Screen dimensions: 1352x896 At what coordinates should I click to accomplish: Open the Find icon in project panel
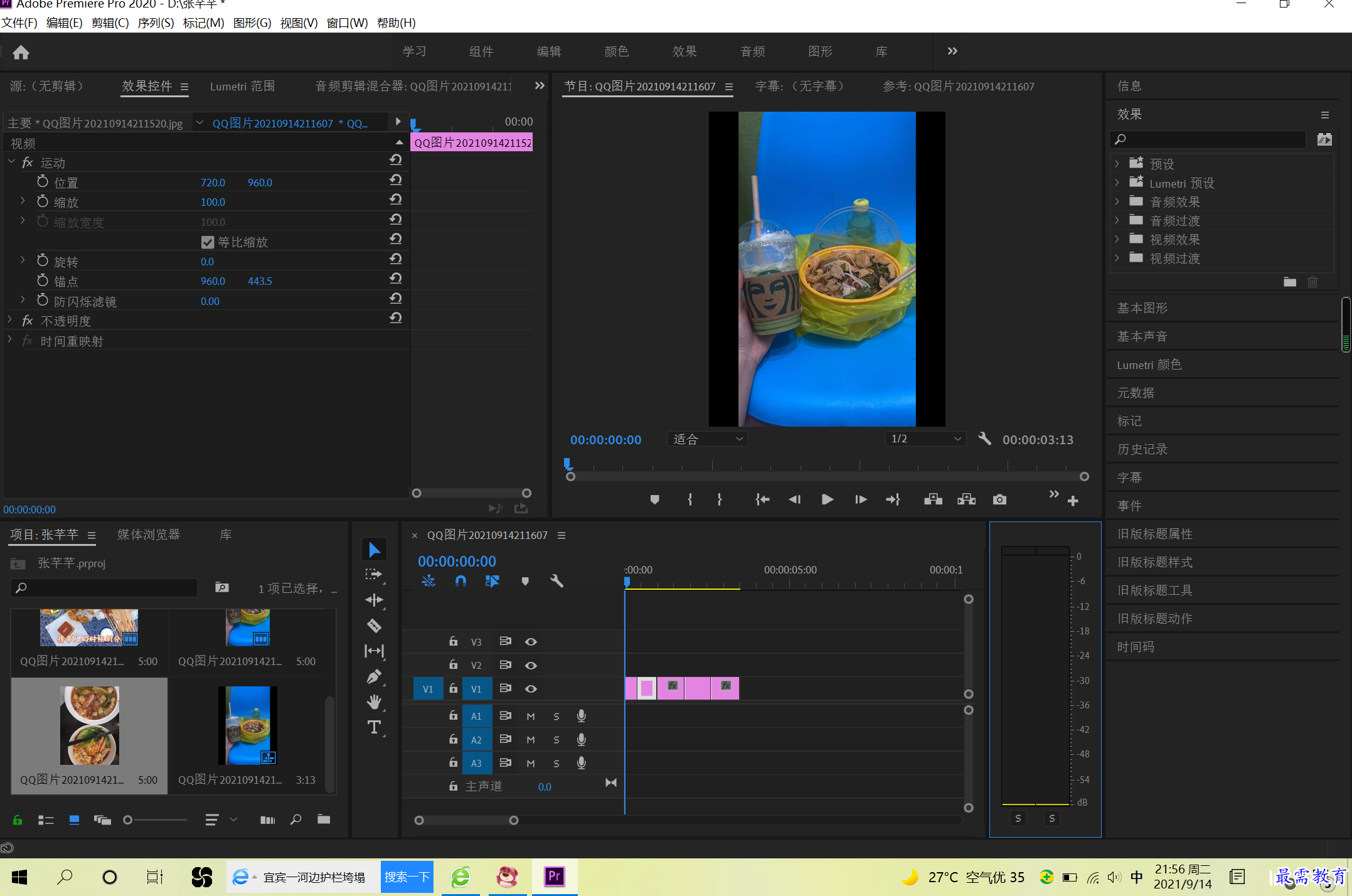(x=296, y=819)
